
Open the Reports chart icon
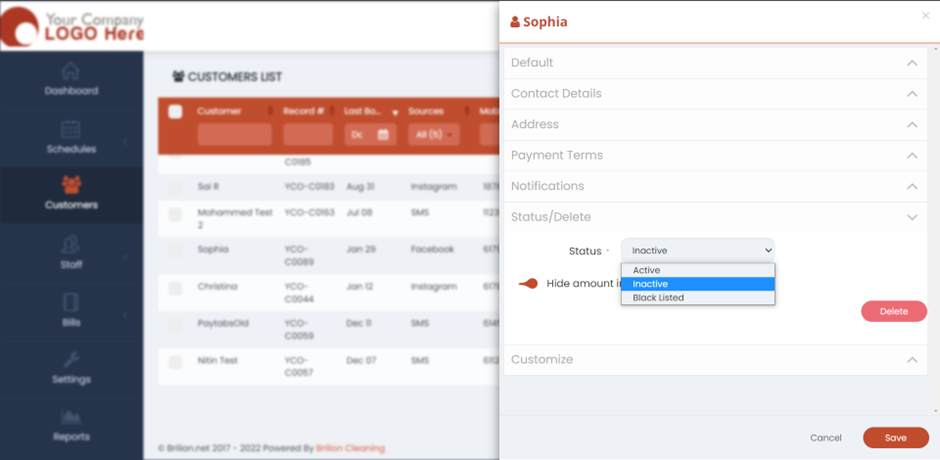[x=71, y=416]
